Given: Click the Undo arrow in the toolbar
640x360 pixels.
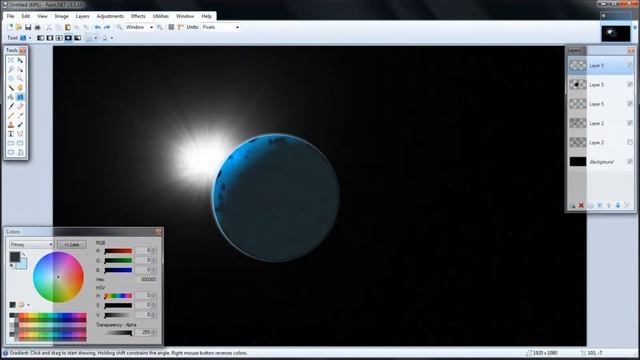Looking at the screenshot, I should [98, 27].
